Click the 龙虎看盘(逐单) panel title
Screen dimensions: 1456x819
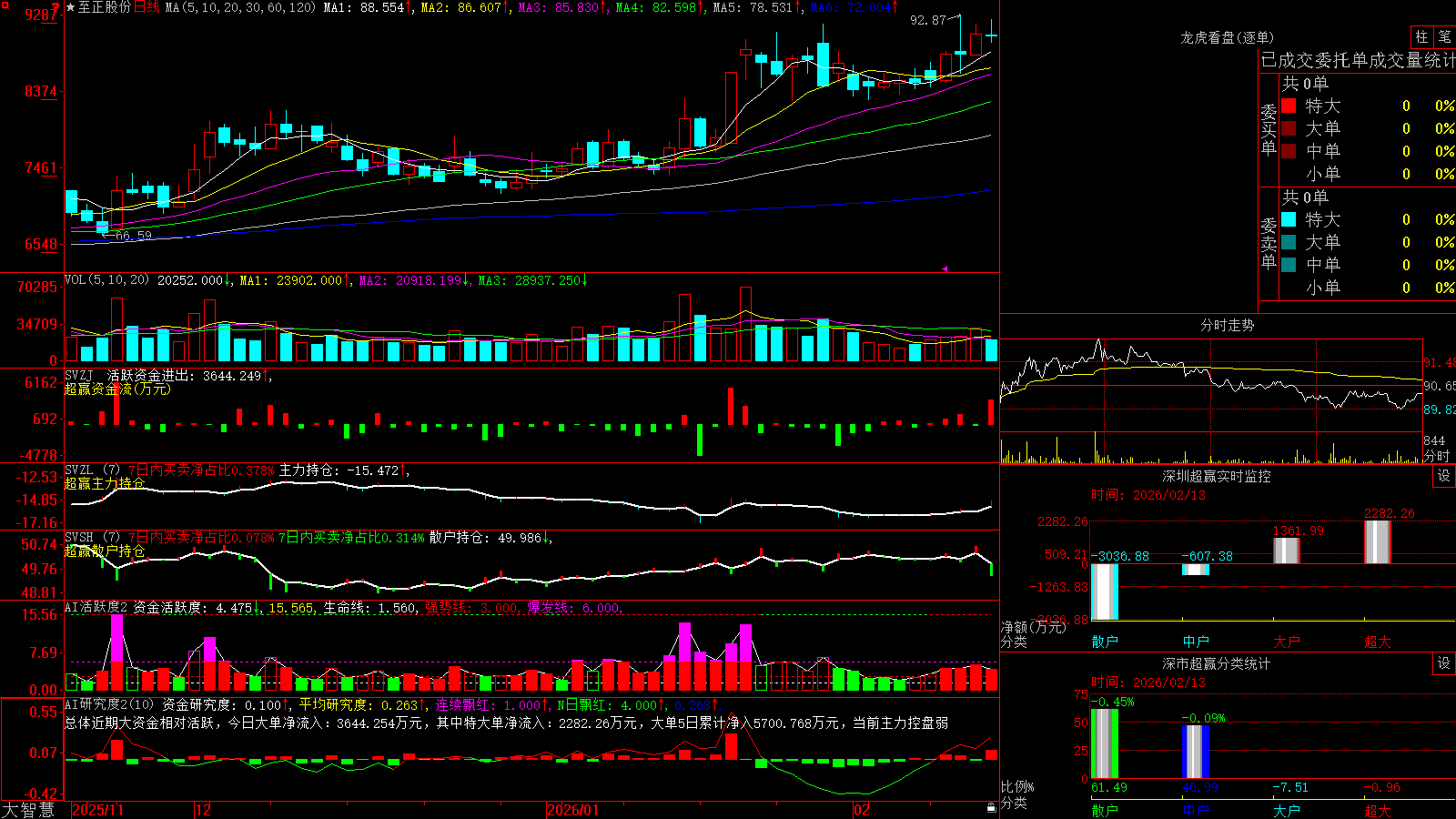coord(1227,37)
